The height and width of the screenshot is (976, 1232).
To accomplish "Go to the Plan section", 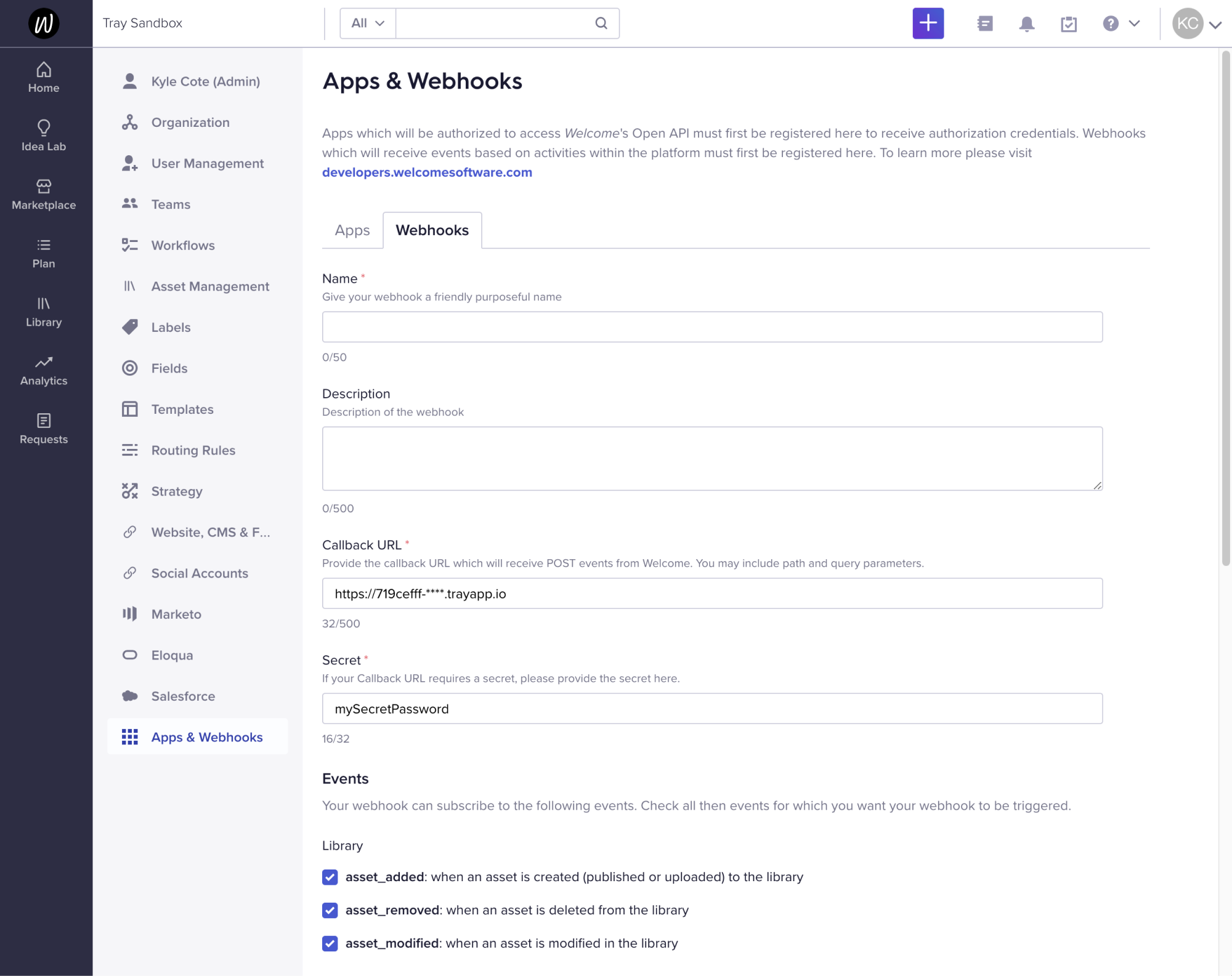I will point(43,252).
